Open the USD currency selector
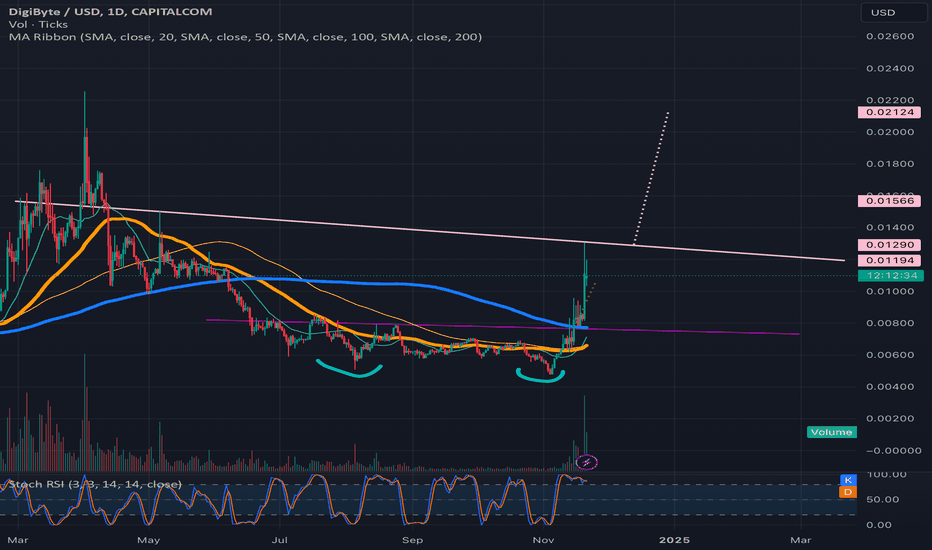This screenshot has width=932, height=550. 894,12
